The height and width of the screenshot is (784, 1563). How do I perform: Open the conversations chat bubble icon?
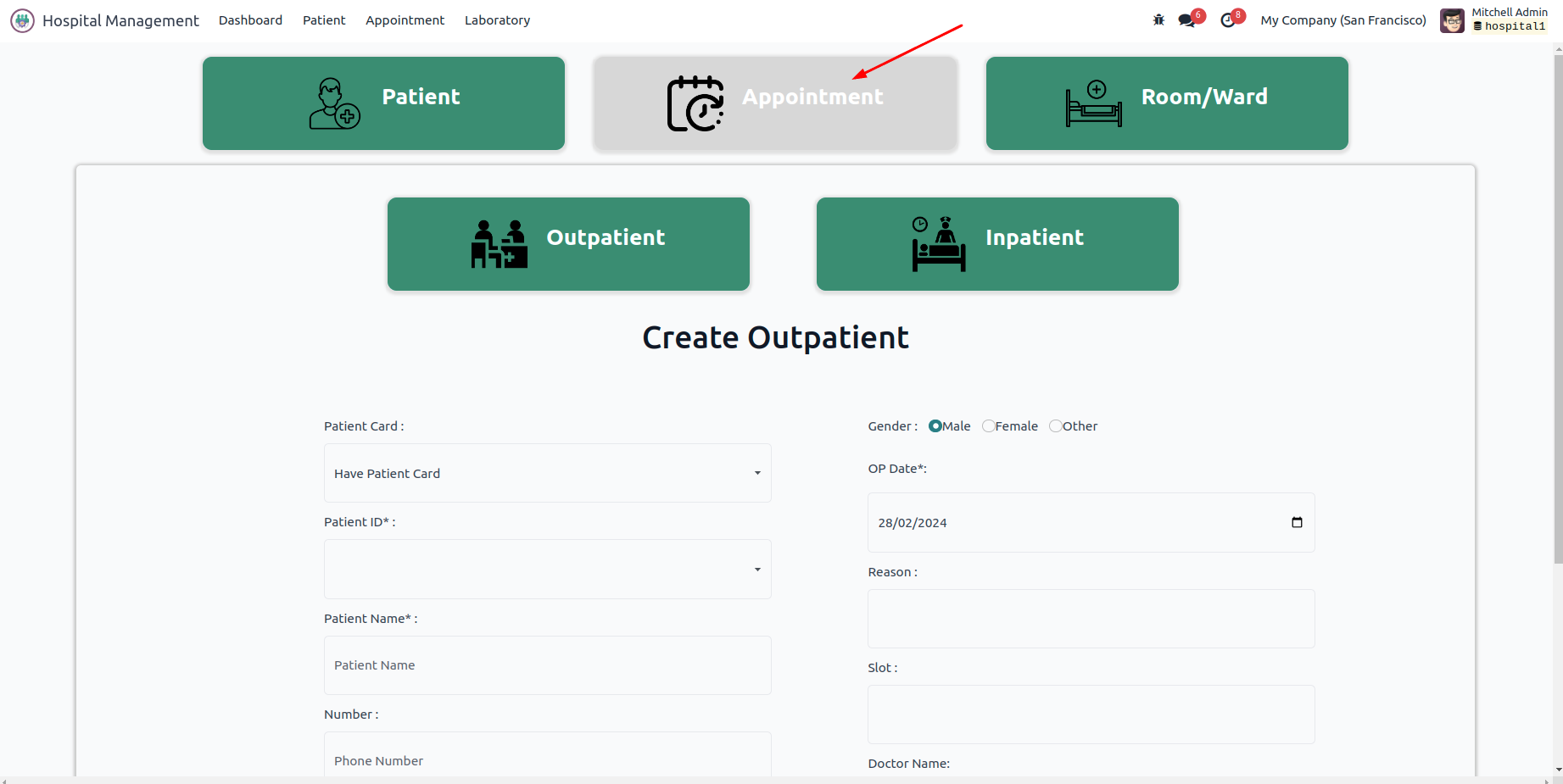pyautogui.click(x=1186, y=20)
